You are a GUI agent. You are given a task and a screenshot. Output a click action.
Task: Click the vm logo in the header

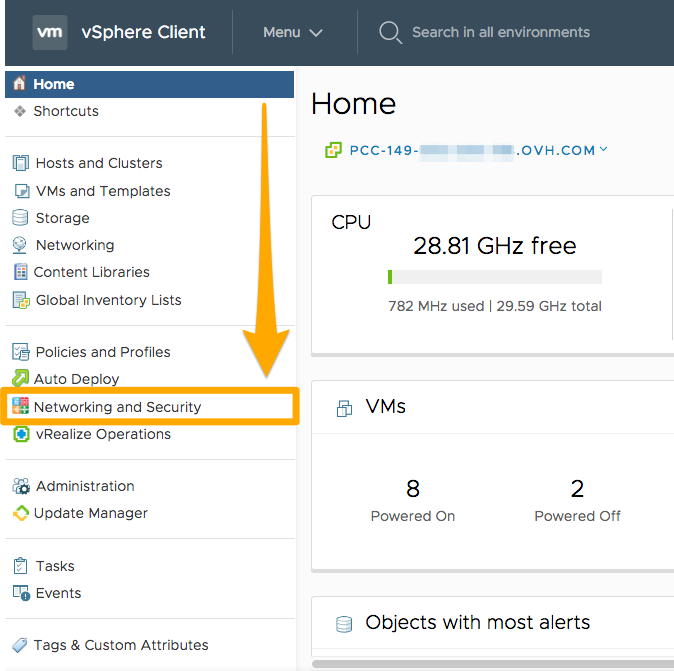coord(50,32)
